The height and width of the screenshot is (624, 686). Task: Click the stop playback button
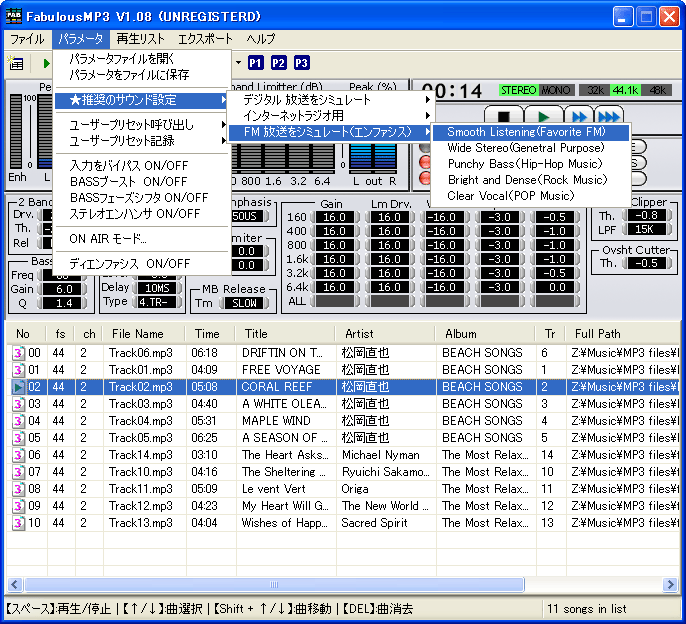click(504, 116)
